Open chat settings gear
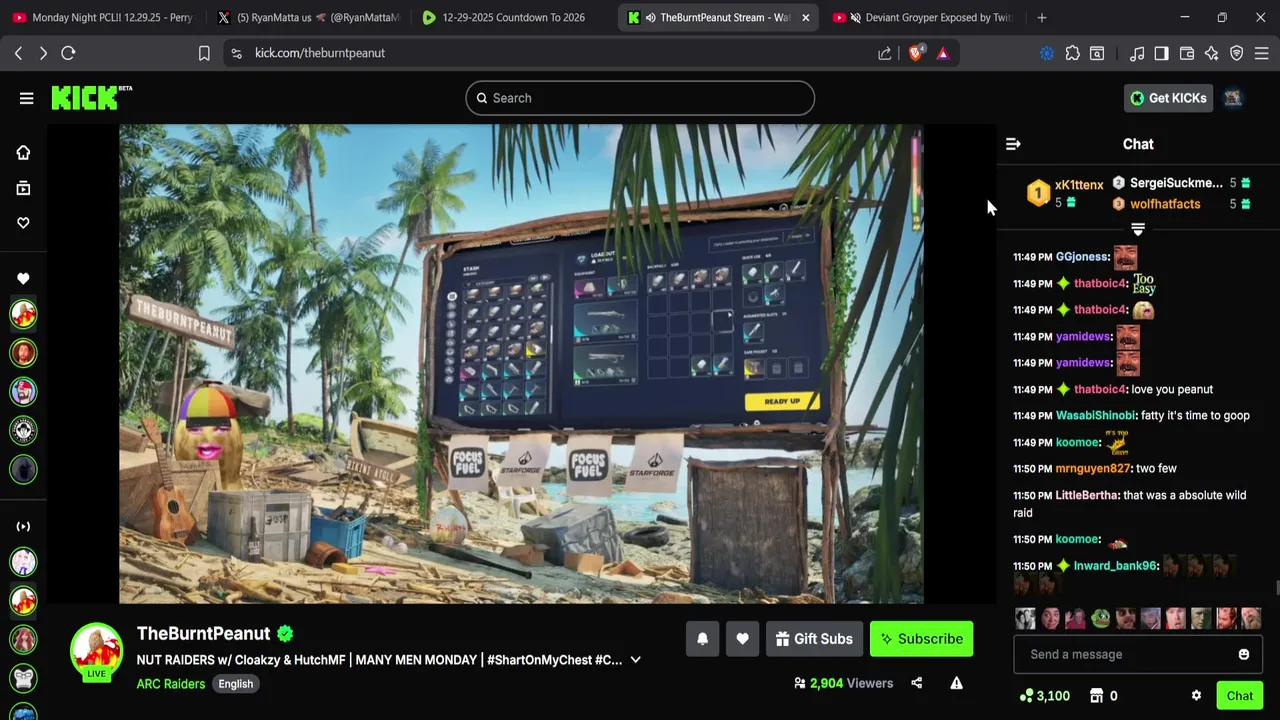The width and height of the screenshot is (1280, 720). point(1196,696)
